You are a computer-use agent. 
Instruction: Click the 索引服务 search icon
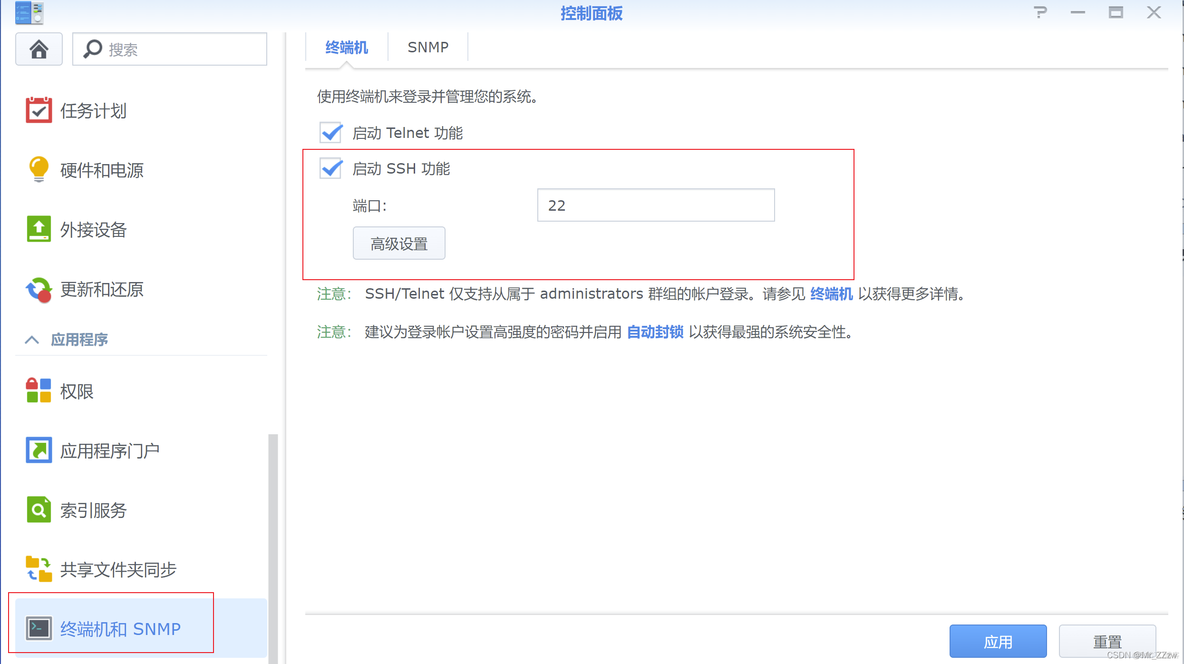coord(39,510)
